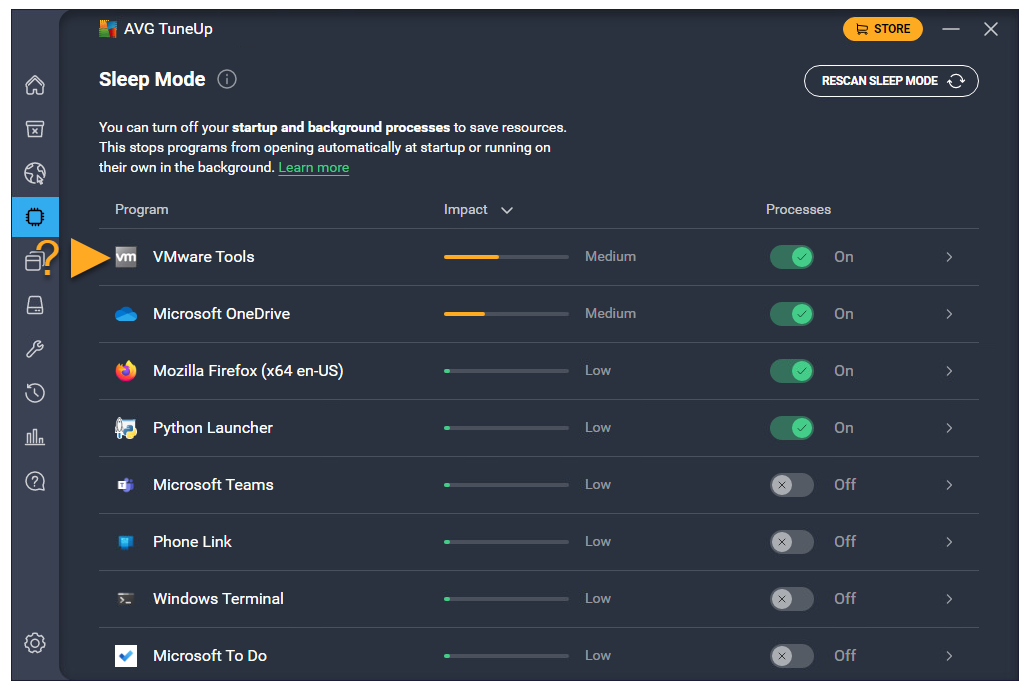Sort by the Impact column dropdown arrow
The width and height of the screenshot is (1028, 691).
[507, 210]
